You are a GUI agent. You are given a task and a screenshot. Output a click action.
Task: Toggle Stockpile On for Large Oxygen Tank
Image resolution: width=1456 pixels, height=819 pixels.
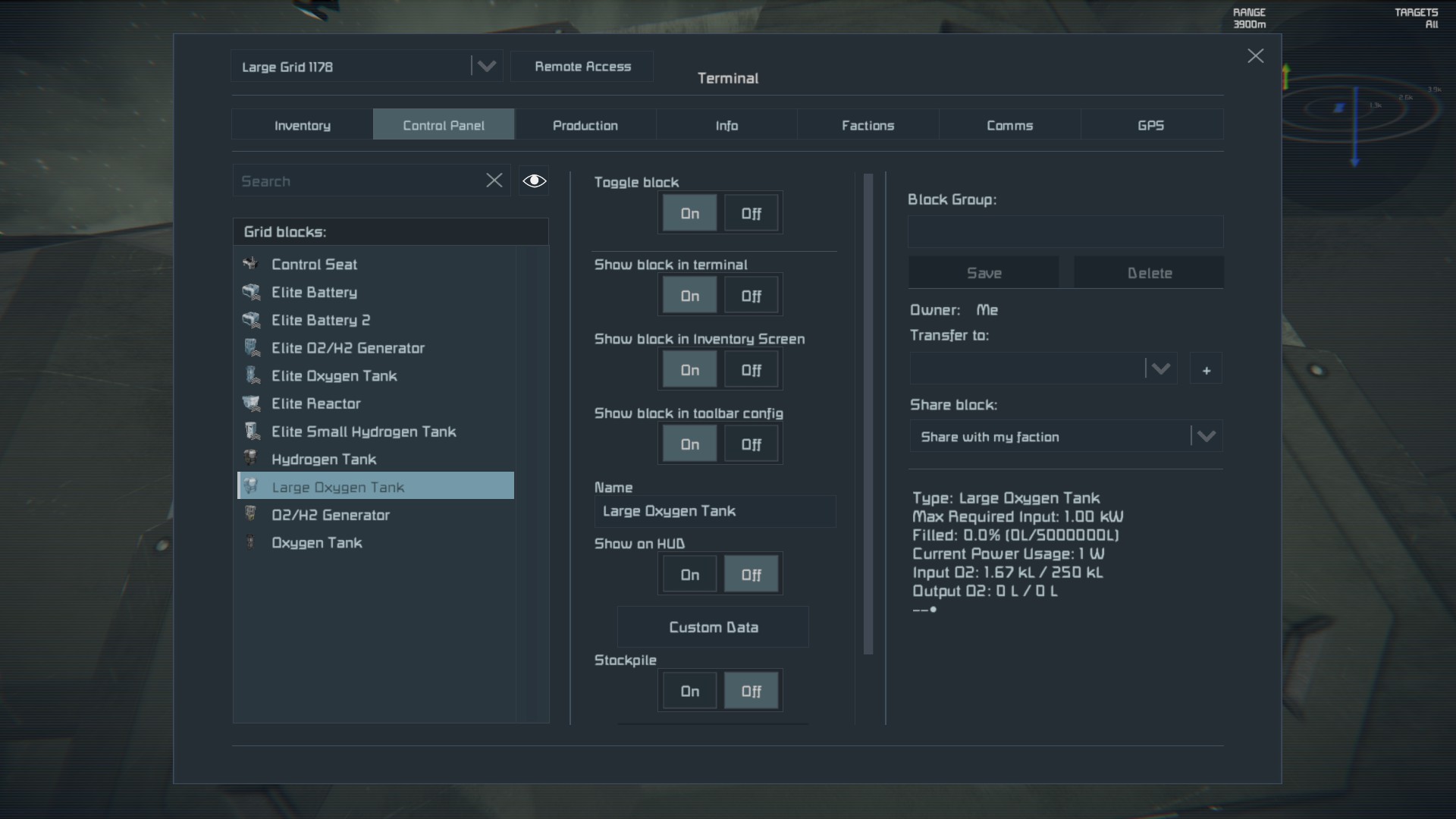(x=689, y=691)
